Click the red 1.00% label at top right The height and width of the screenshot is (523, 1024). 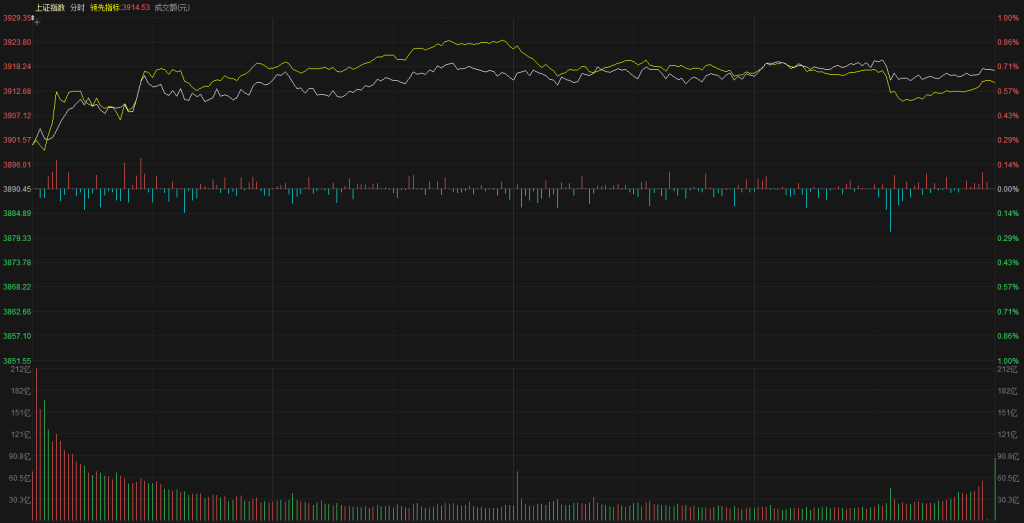[x=1009, y=18]
